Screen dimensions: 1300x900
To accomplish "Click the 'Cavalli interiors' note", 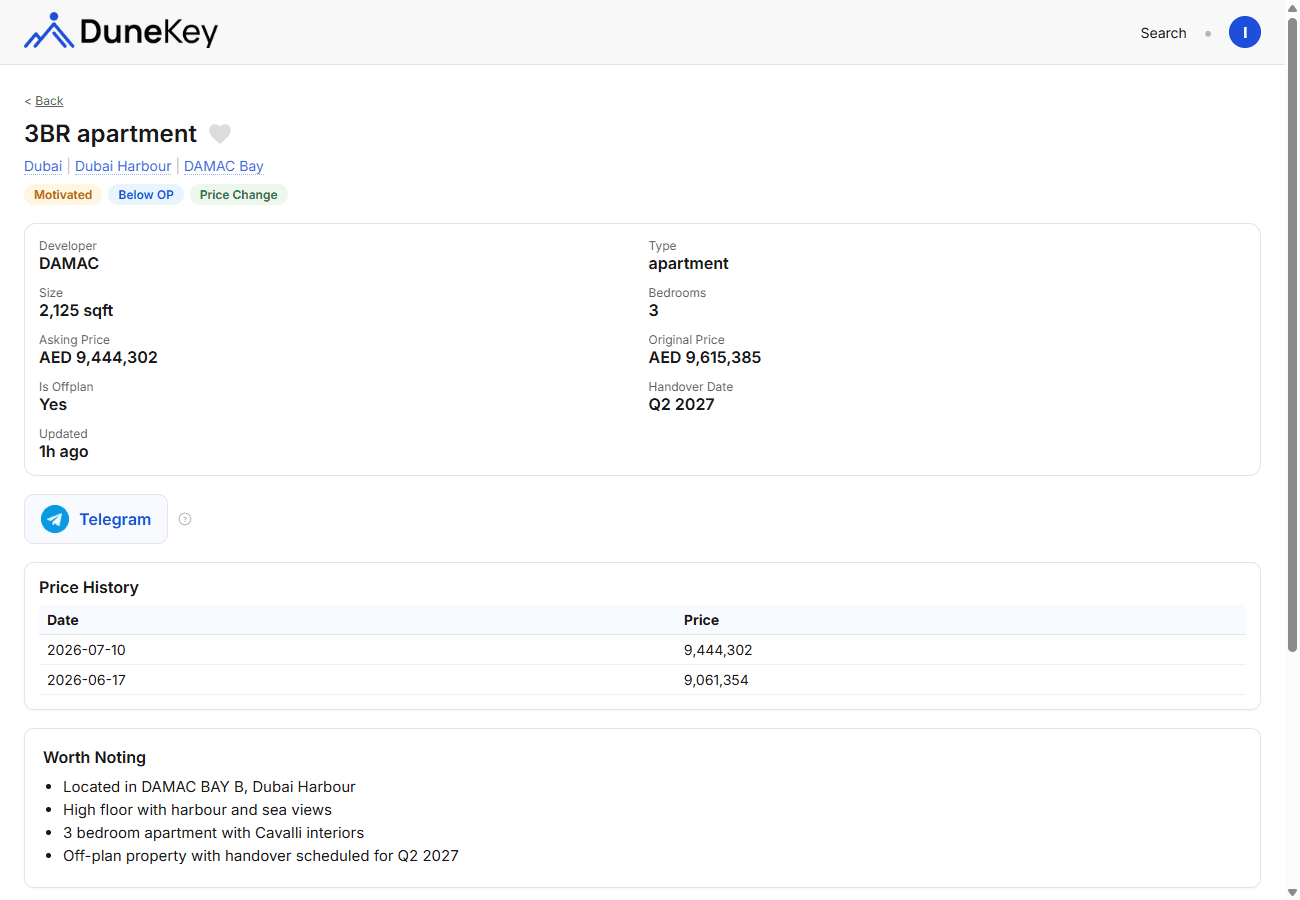I will click(214, 833).
